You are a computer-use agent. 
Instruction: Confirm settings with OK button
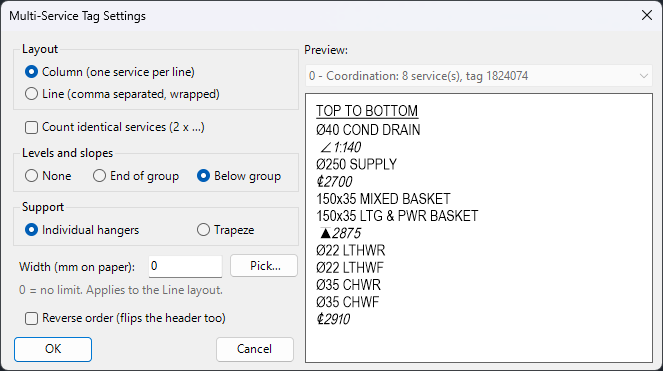coord(53,349)
